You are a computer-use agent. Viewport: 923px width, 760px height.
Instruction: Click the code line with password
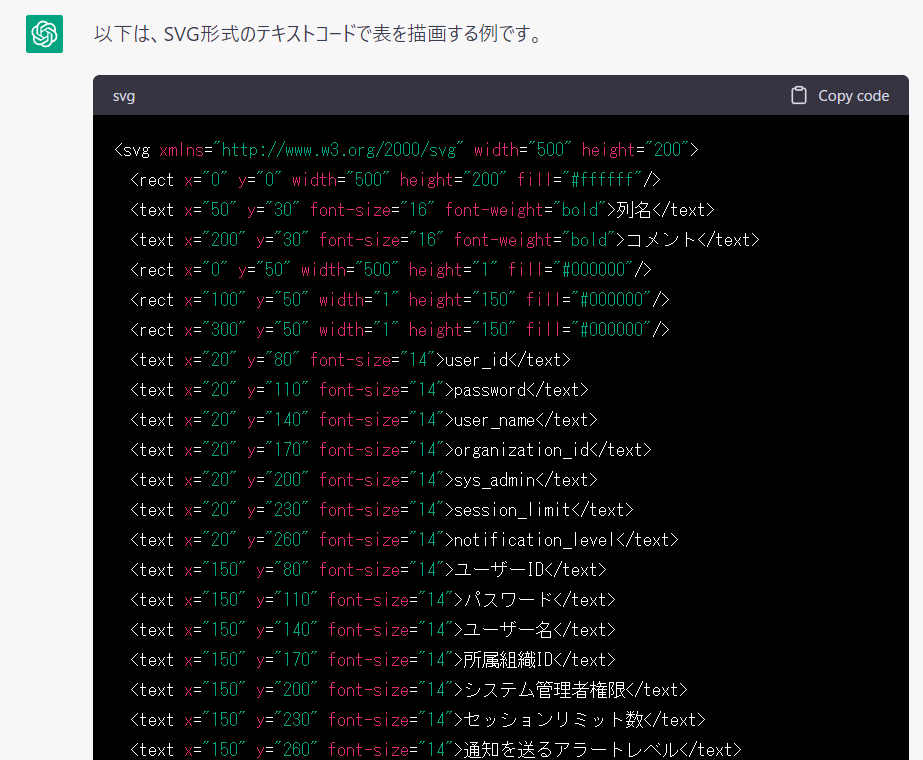pos(359,390)
